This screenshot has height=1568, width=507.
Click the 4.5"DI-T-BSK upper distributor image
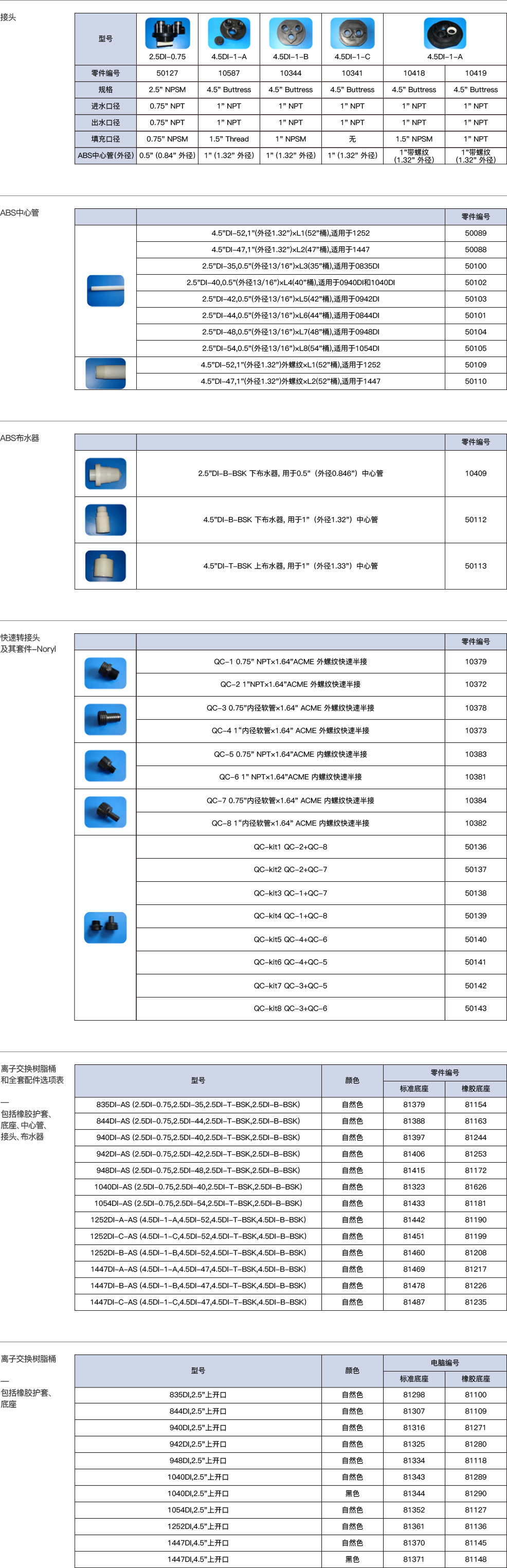point(105,565)
